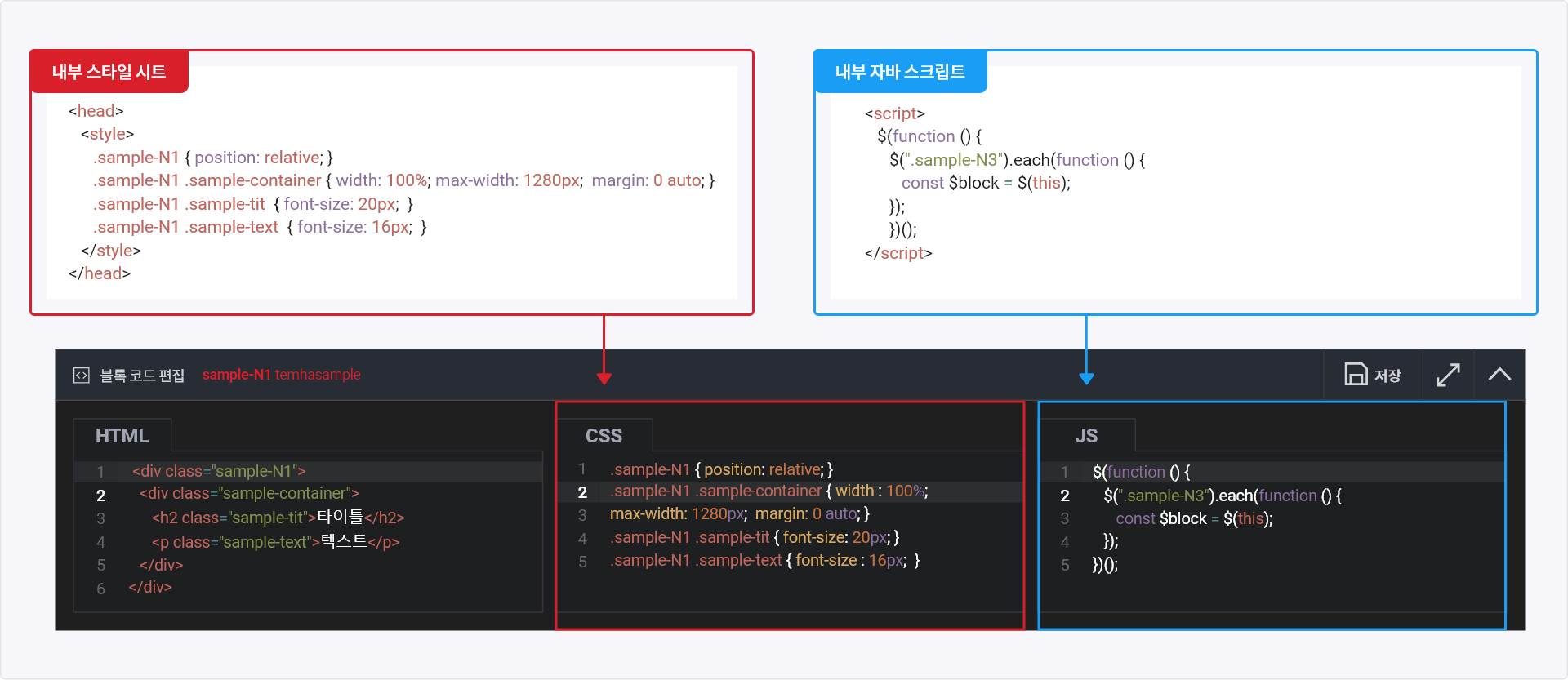Click line number 2 in HTML editor

[x=100, y=496]
